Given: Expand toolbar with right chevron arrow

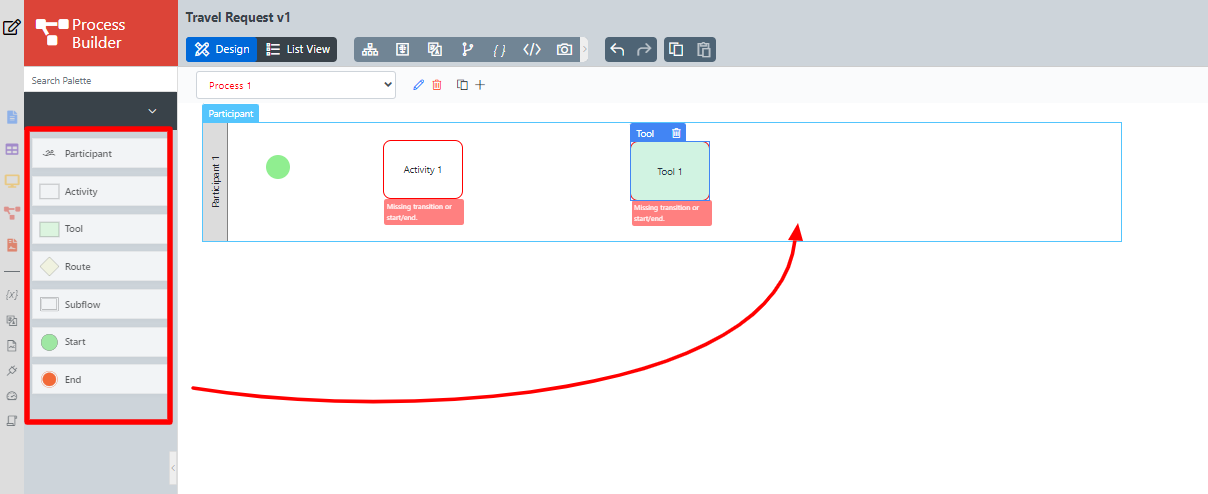Looking at the screenshot, I should pos(585,50).
